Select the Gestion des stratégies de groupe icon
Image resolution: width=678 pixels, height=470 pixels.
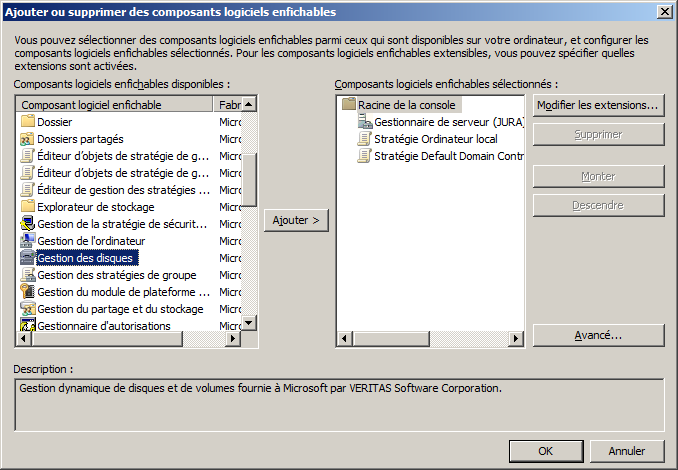pos(28,275)
